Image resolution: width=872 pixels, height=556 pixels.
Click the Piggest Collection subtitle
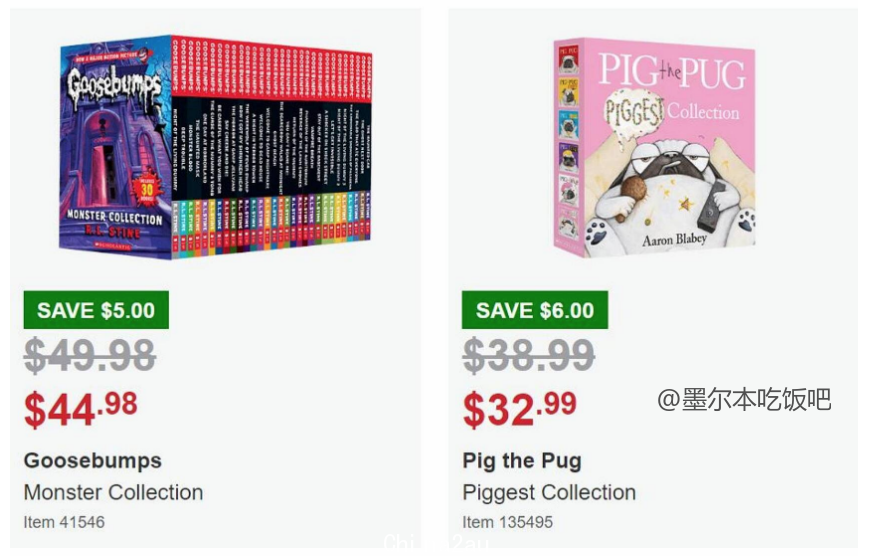coord(549,493)
